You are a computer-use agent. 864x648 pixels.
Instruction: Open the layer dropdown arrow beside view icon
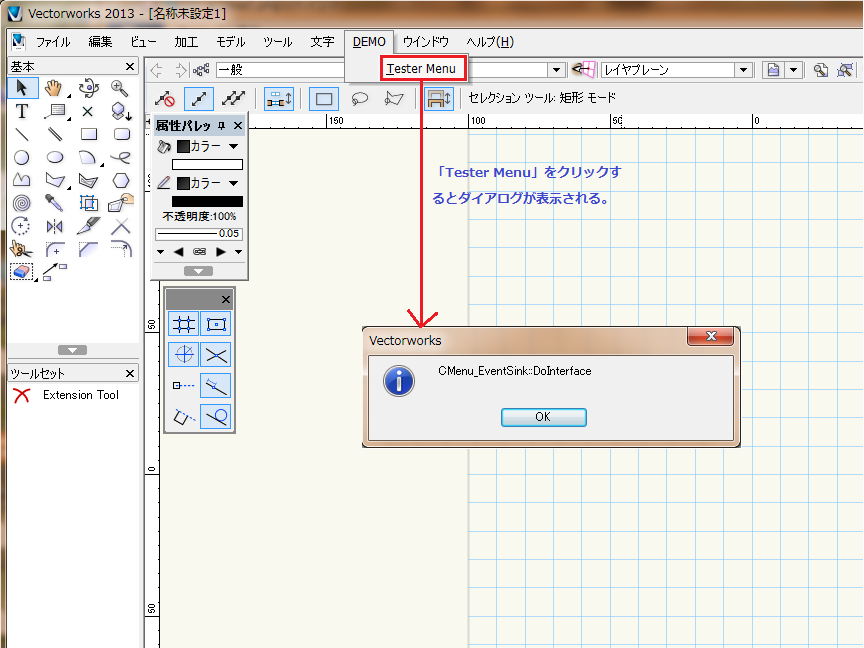click(793, 70)
